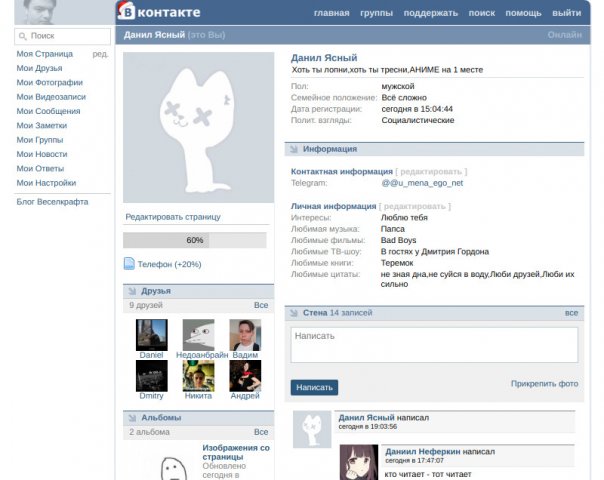The image size is (604, 480).
Task: Focus the Написать wall text area
Action: pos(434,345)
